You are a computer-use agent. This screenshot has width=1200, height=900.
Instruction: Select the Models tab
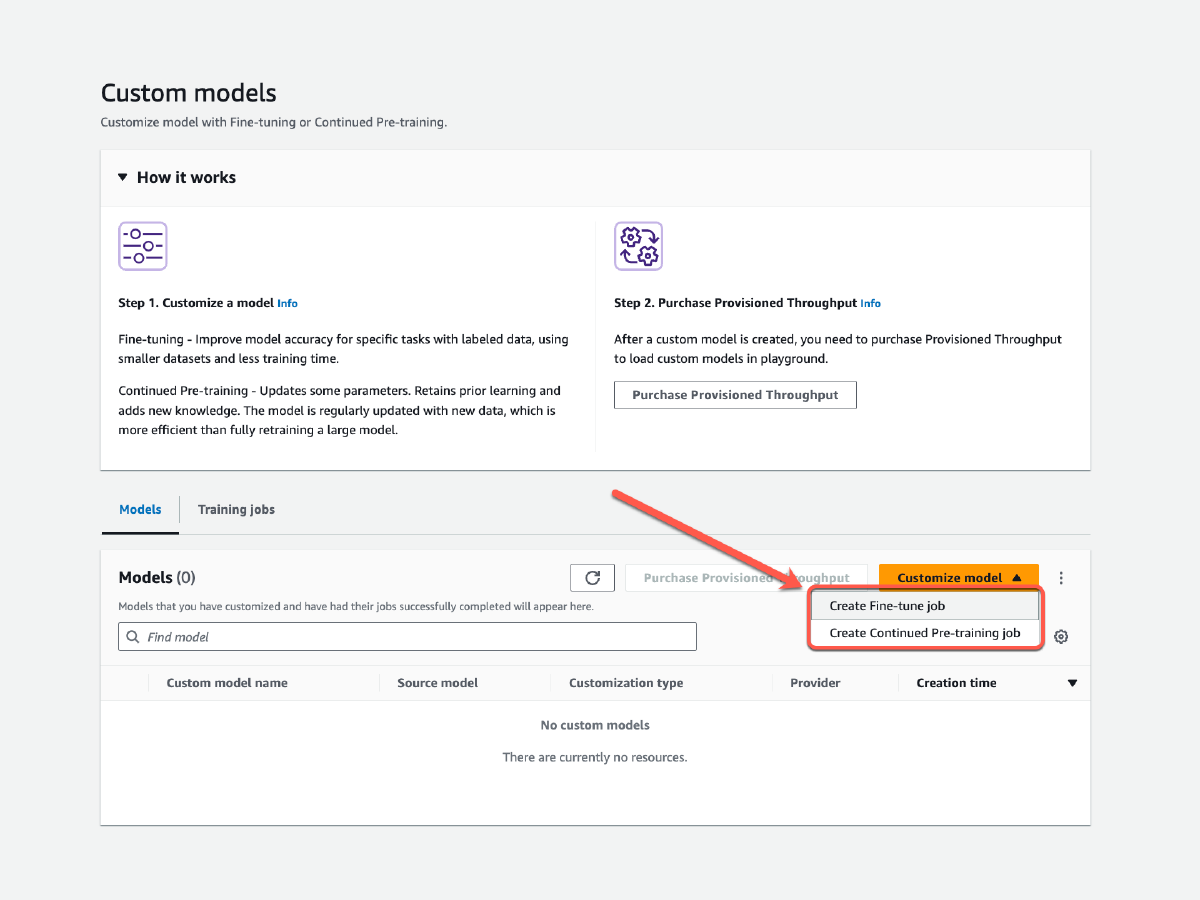pos(140,510)
